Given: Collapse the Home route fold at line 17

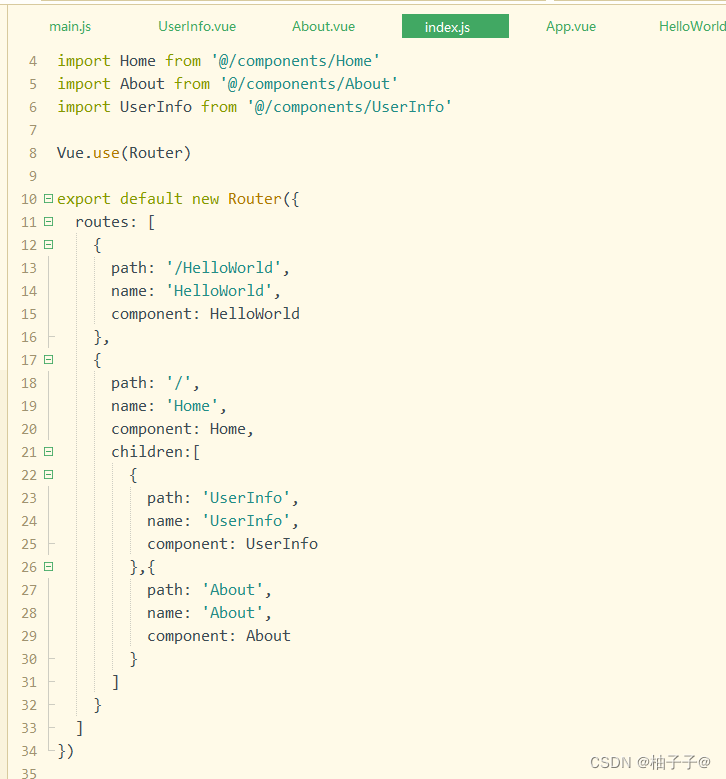Looking at the screenshot, I should click(48, 360).
